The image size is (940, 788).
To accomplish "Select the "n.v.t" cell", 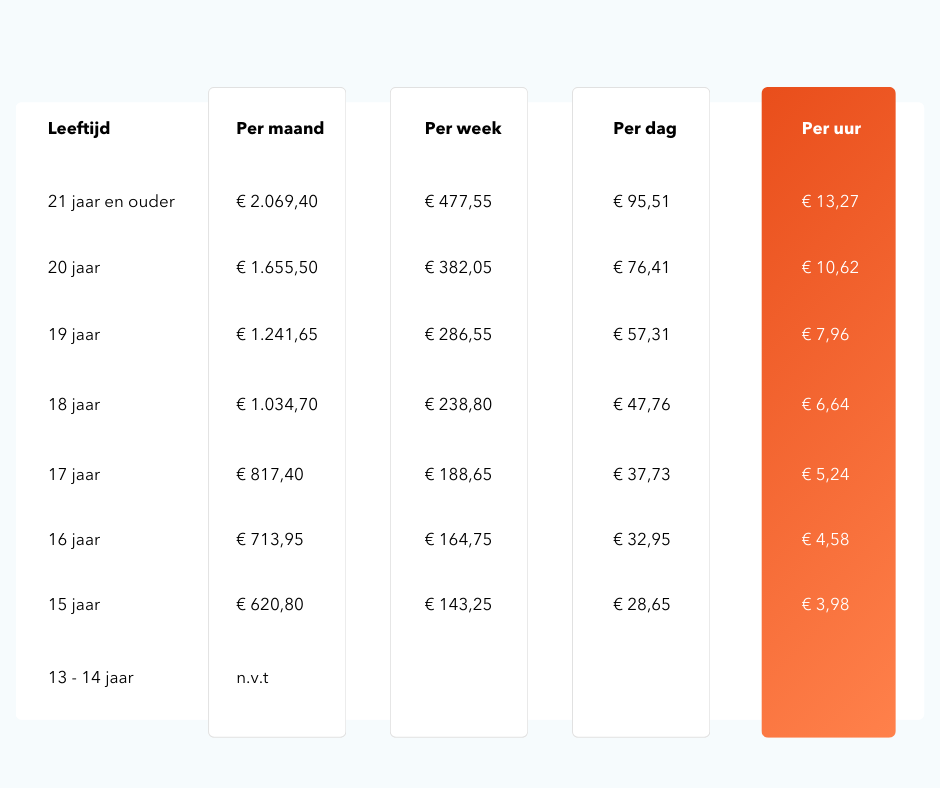I will [253, 678].
